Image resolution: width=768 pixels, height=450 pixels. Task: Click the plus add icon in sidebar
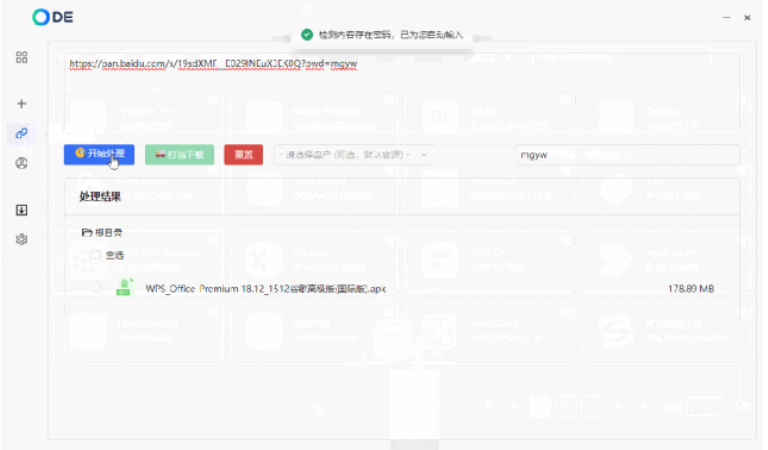22,104
